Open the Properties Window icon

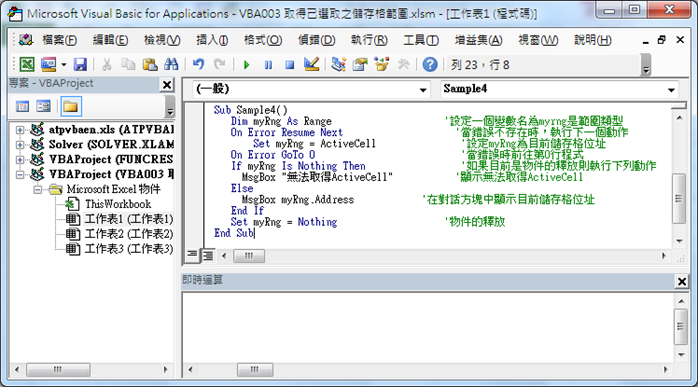[x=360, y=65]
